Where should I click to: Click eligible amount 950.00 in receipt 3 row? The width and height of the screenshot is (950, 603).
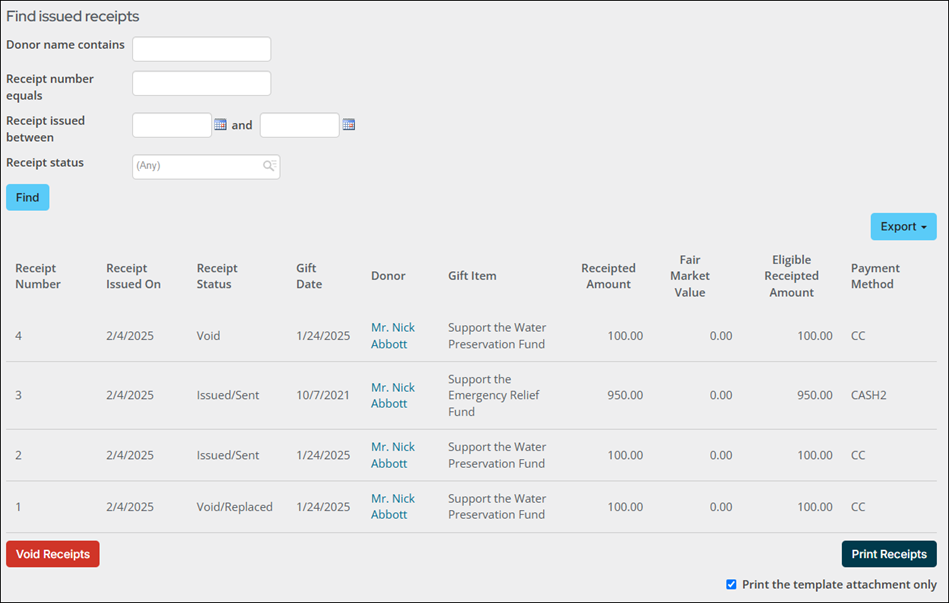[814, 395]
